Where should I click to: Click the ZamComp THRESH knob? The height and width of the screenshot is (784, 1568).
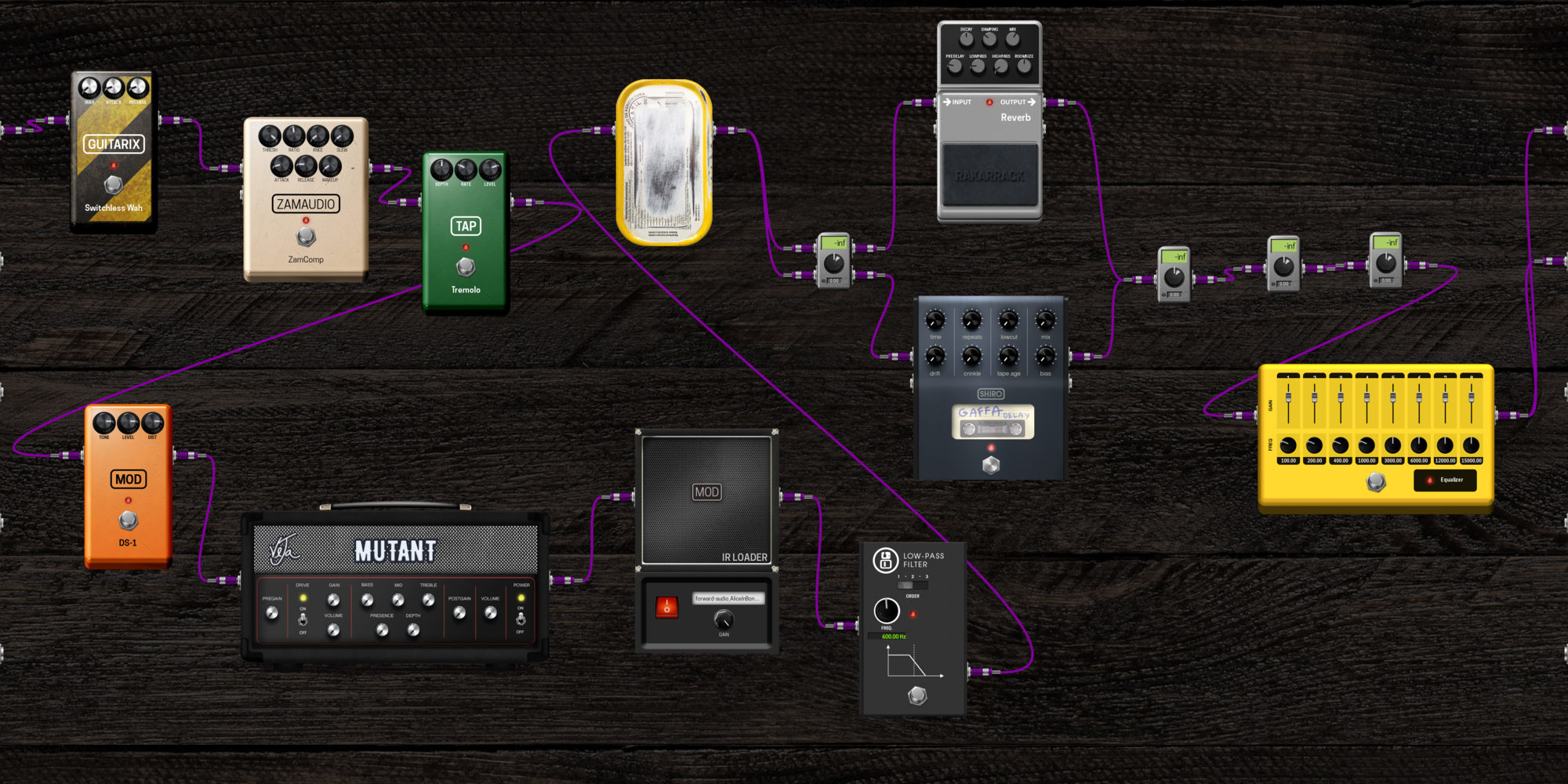pyautogui.click(x=270, y=136)
